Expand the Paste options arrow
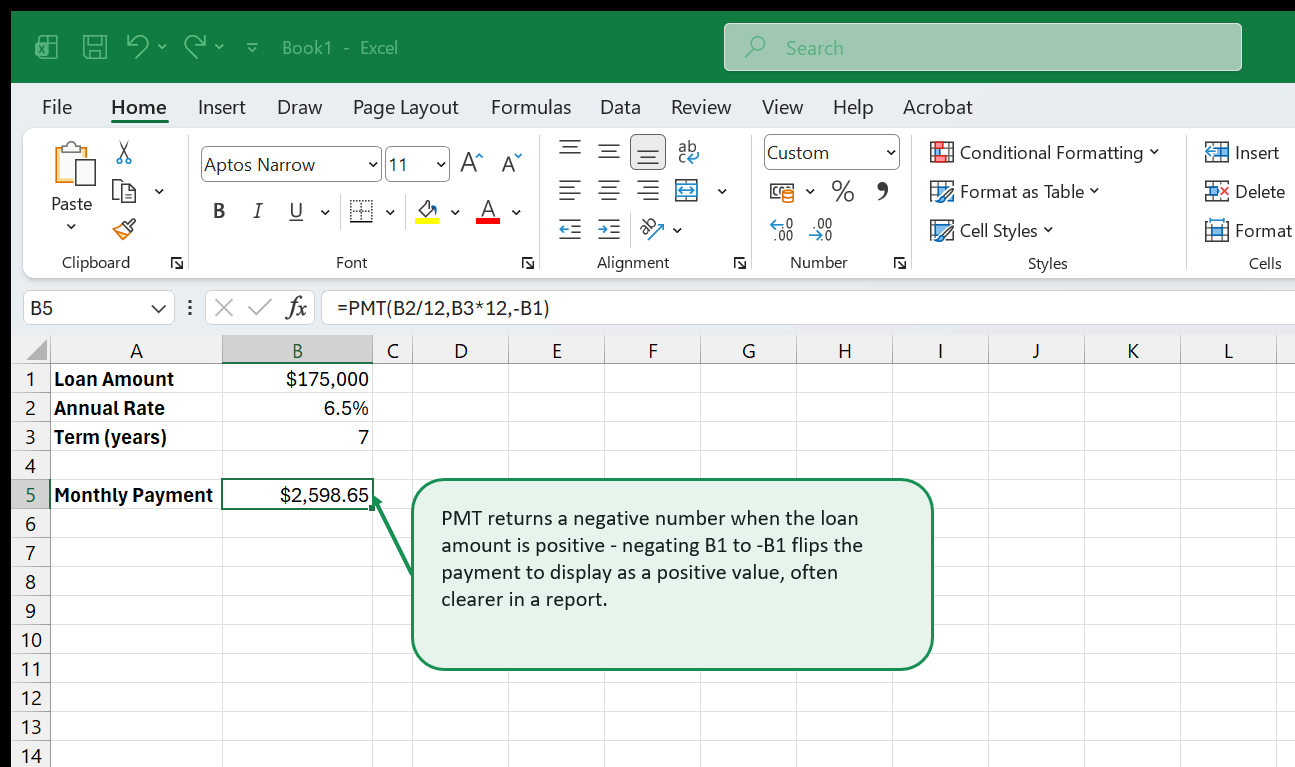This screenshot has height=767, width=1295. tap(71, 227)
